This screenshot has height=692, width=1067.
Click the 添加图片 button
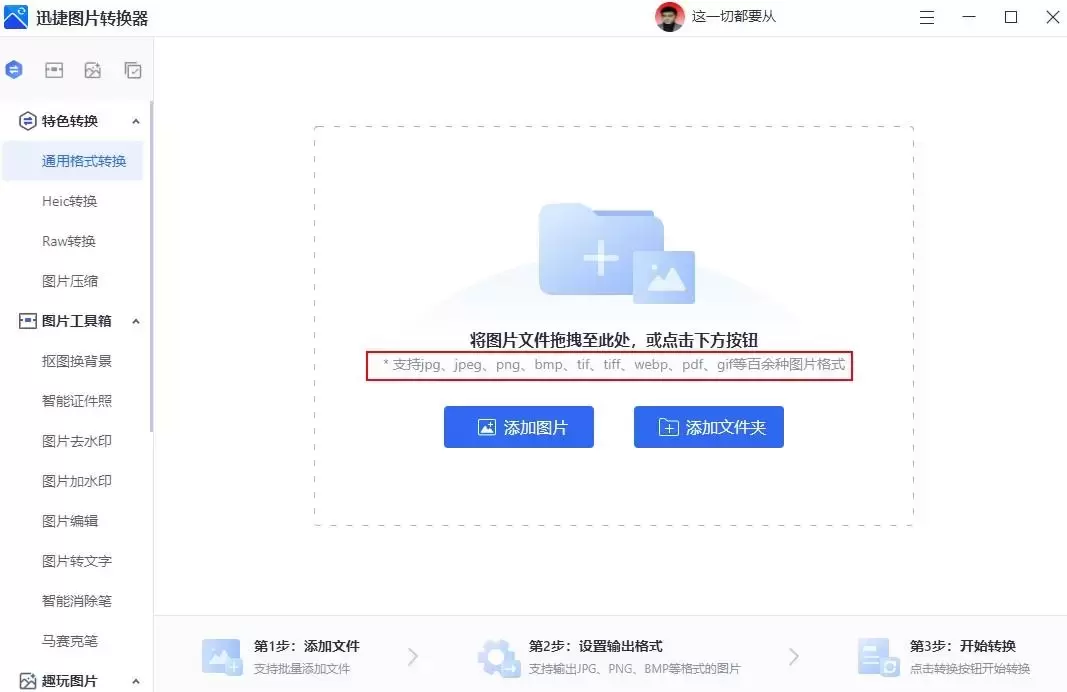coord(519,426)
